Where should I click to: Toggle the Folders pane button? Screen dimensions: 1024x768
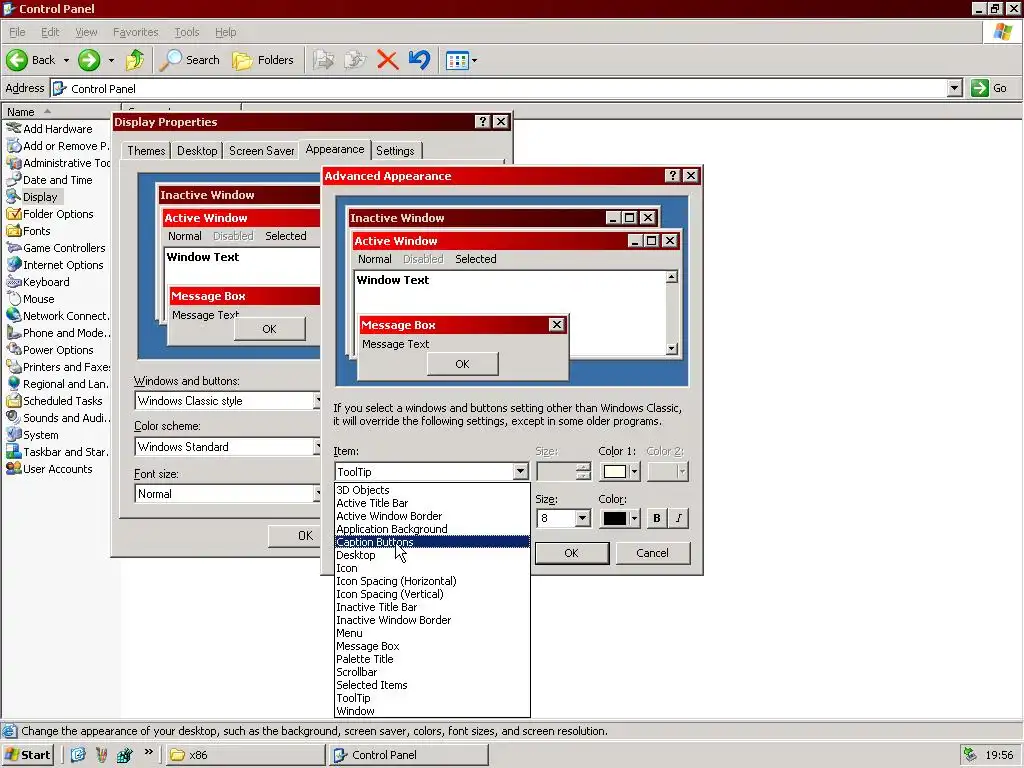tap(263, 60)
